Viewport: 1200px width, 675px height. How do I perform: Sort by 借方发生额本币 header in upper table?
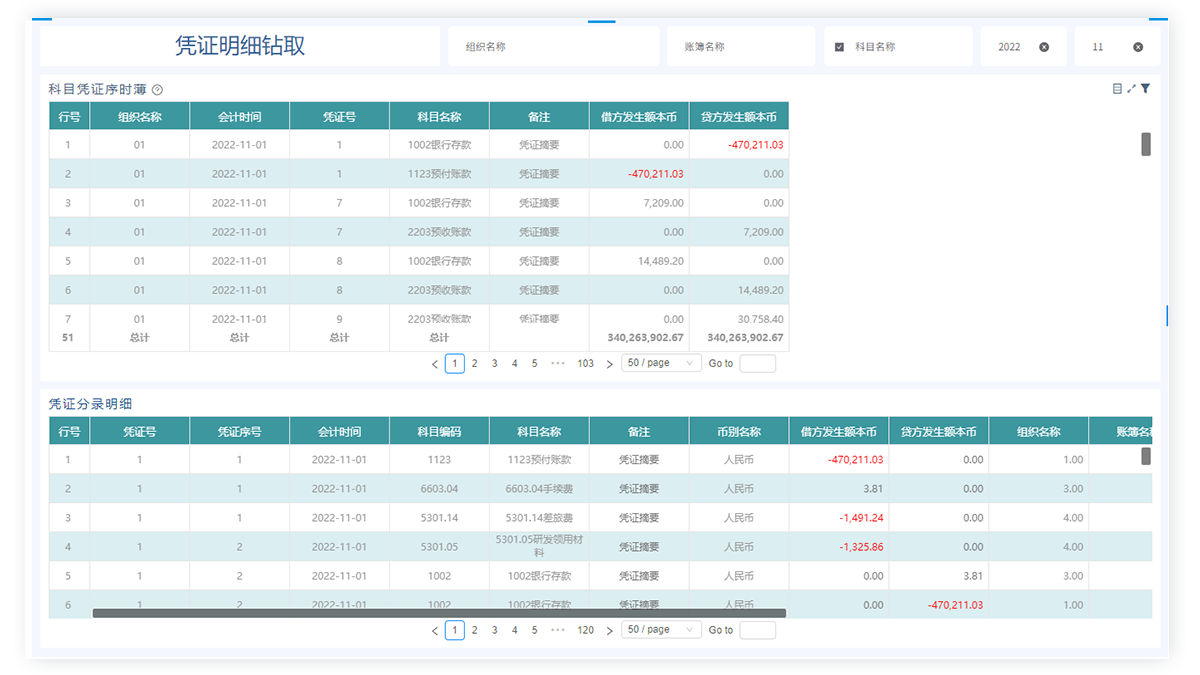tap(638, 117)
